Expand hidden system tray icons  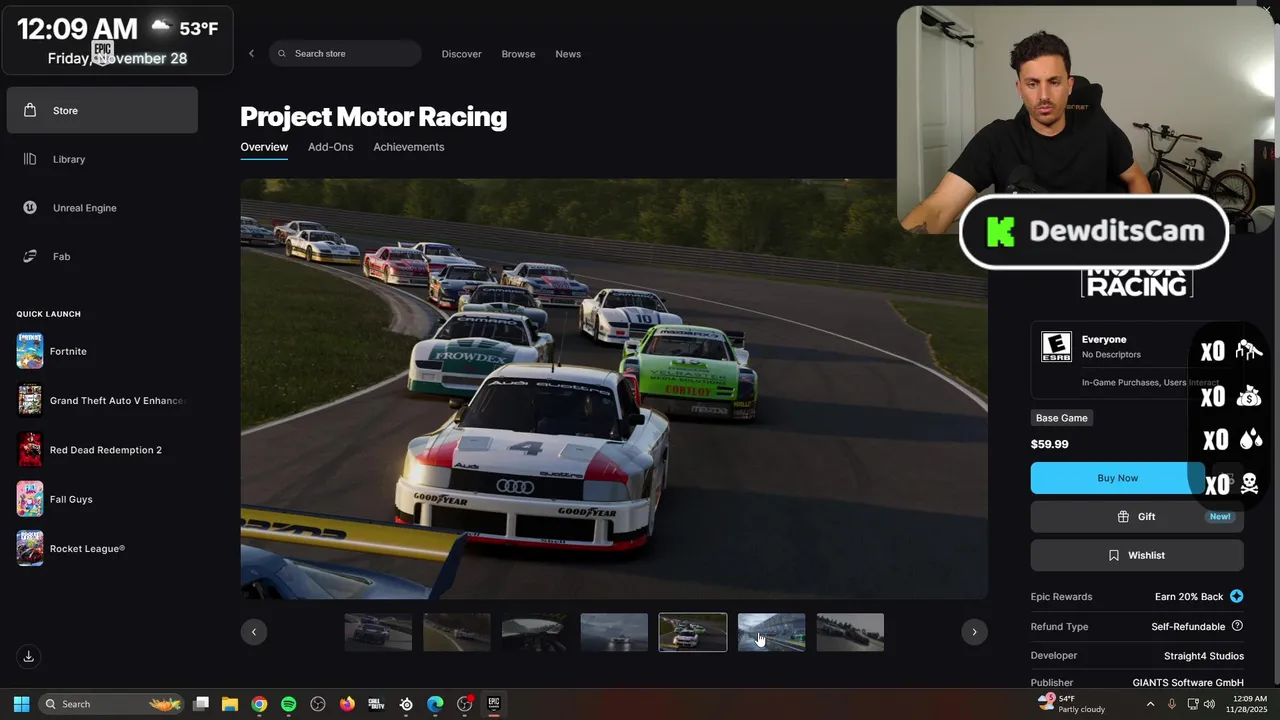coord(1150,704)
